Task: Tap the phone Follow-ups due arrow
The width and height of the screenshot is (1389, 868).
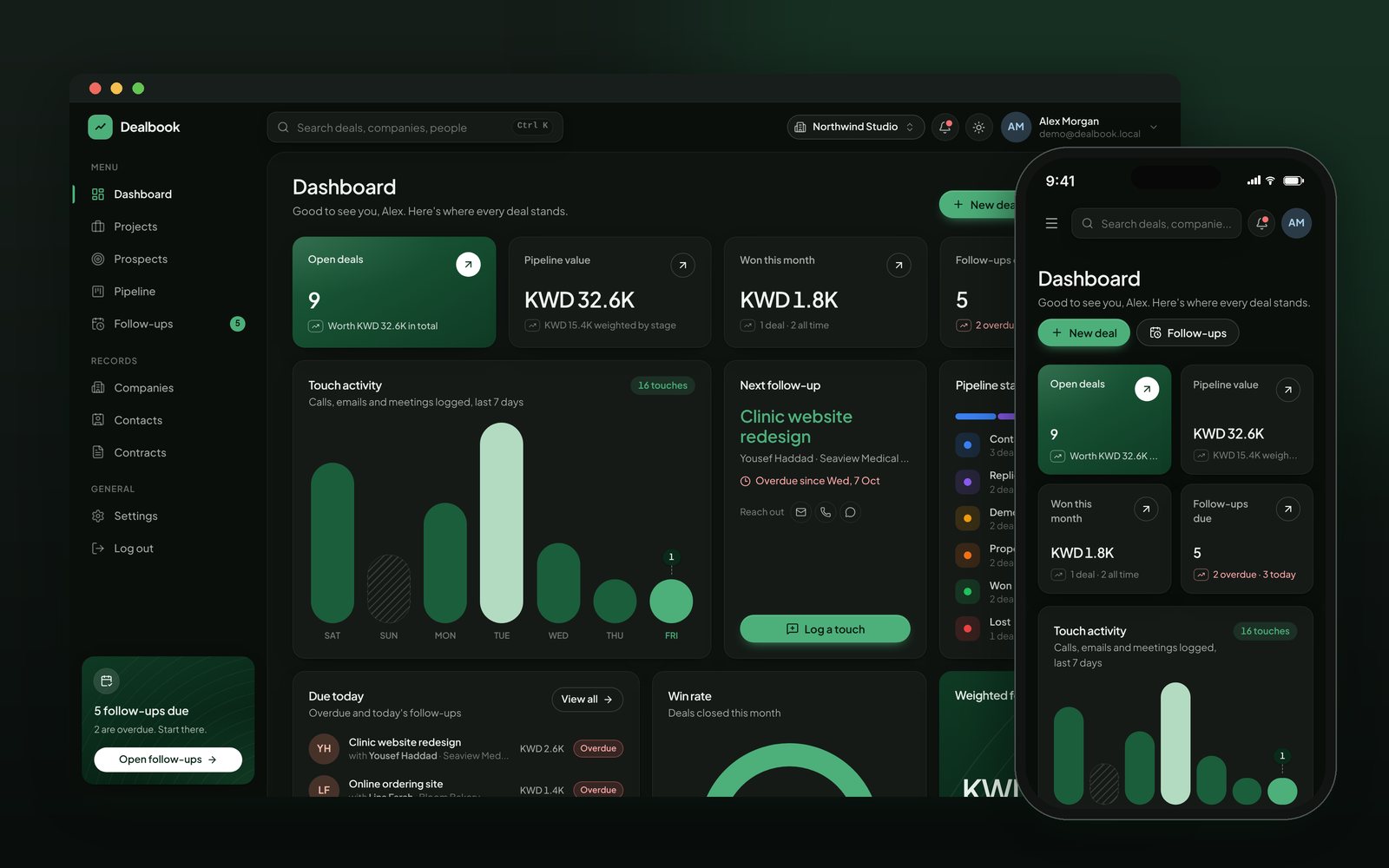Action: 1288,509
